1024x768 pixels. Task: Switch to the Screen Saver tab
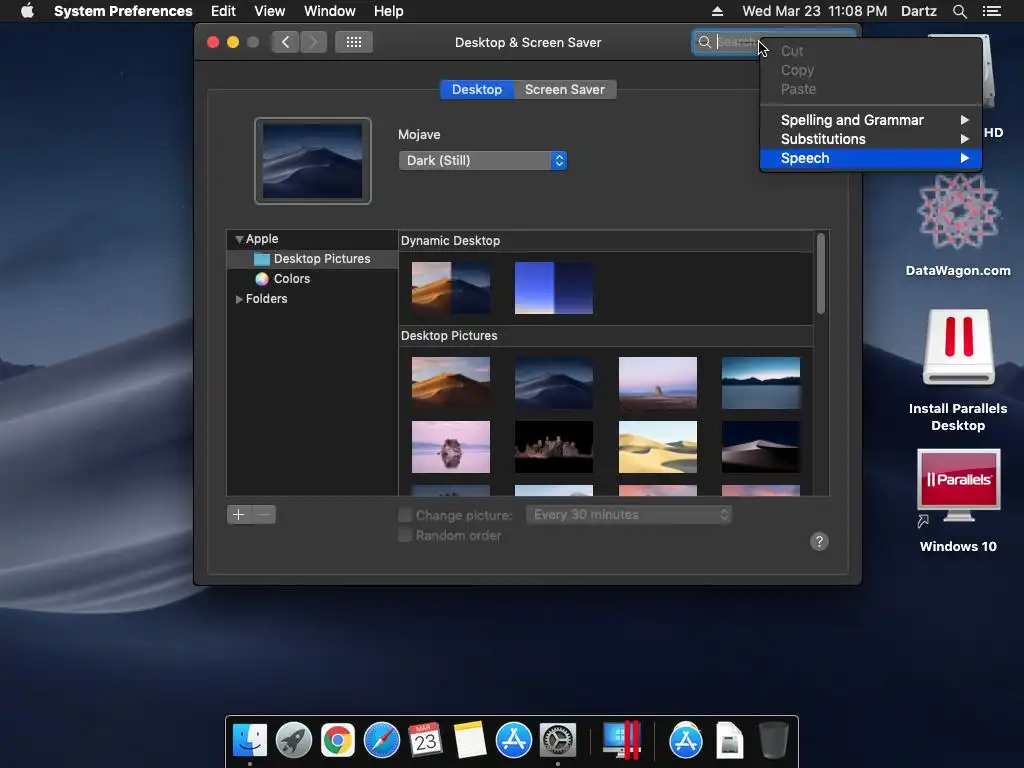(x=565, y=89)
